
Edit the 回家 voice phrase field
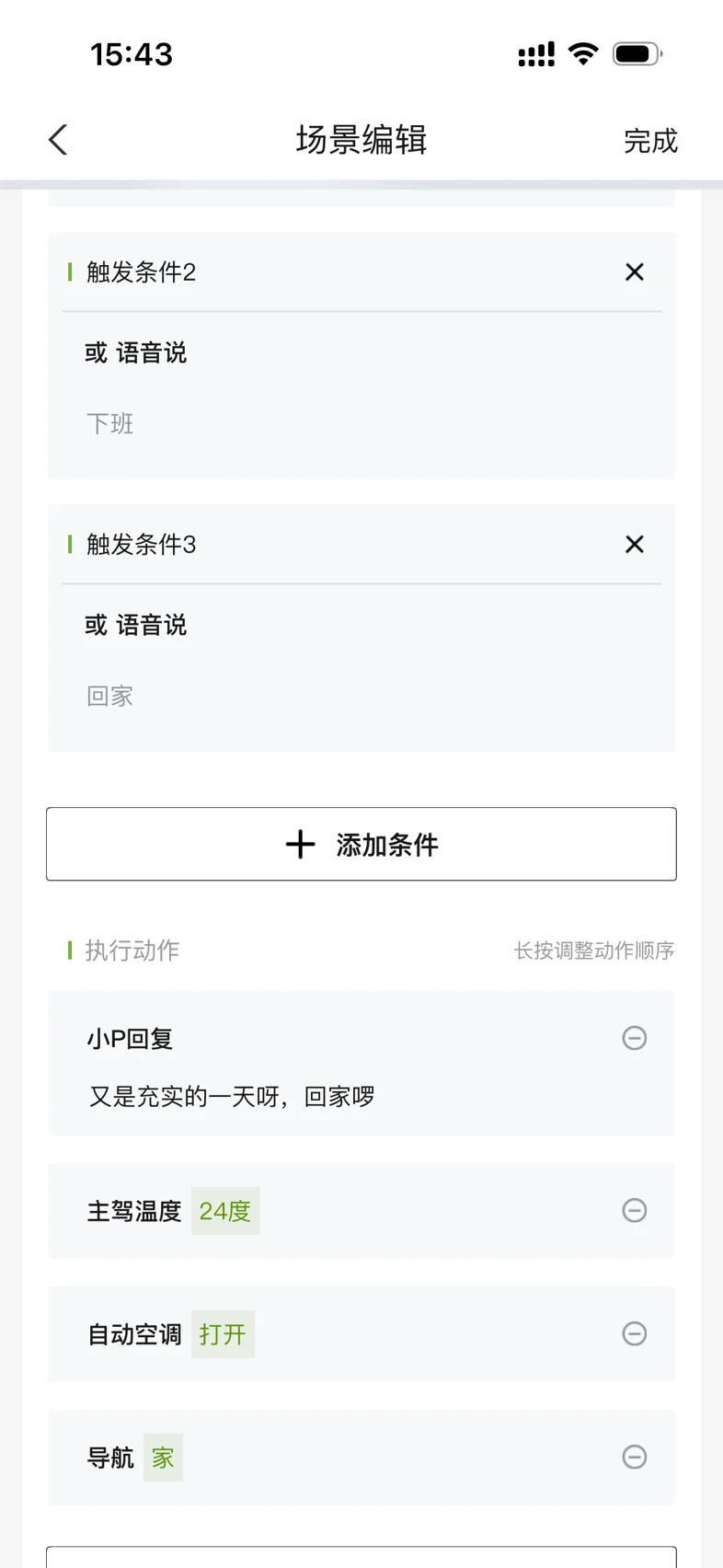pos(110,696)
